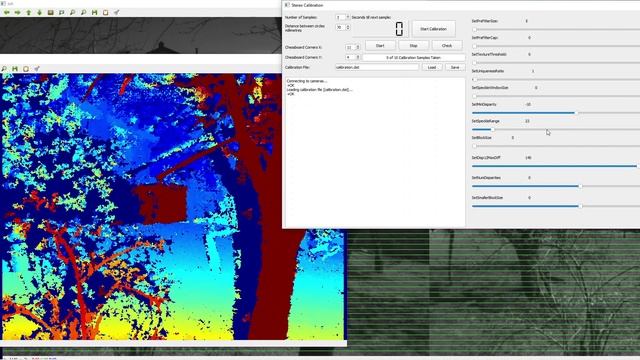Reset zoom to original size in top toolbar
640x360 pixels.
tap(51, 13)
